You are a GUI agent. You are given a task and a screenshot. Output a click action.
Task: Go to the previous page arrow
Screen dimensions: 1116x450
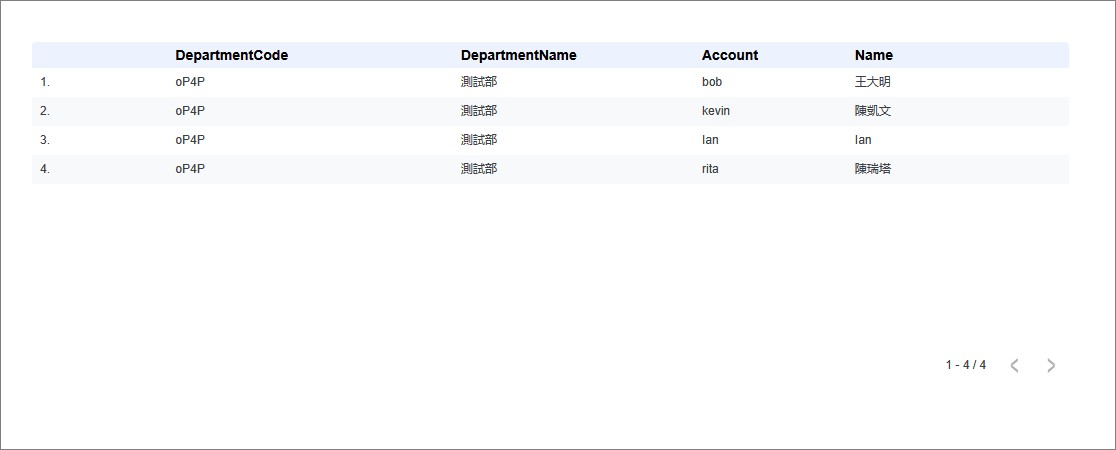click(x=1014, y=365)
